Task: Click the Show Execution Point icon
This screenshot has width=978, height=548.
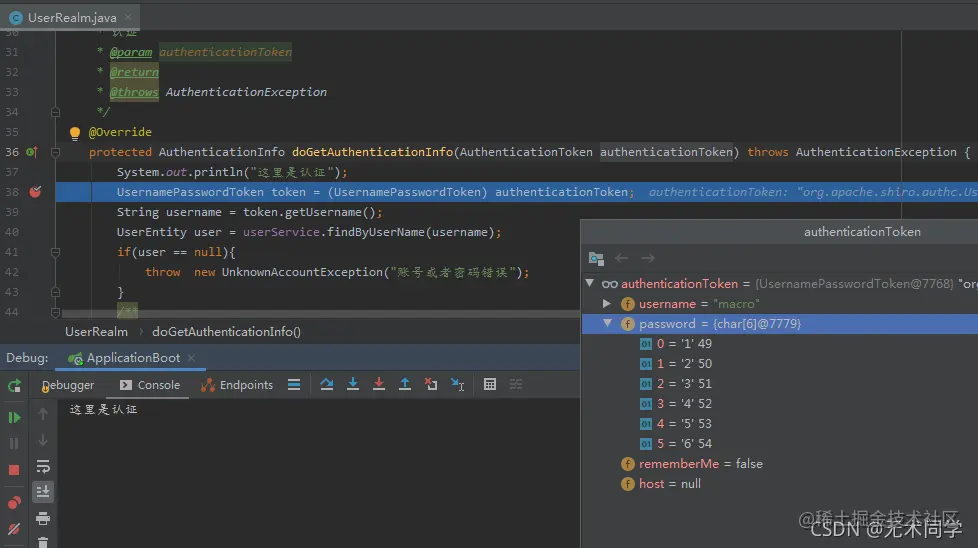Action: [294, 385]
